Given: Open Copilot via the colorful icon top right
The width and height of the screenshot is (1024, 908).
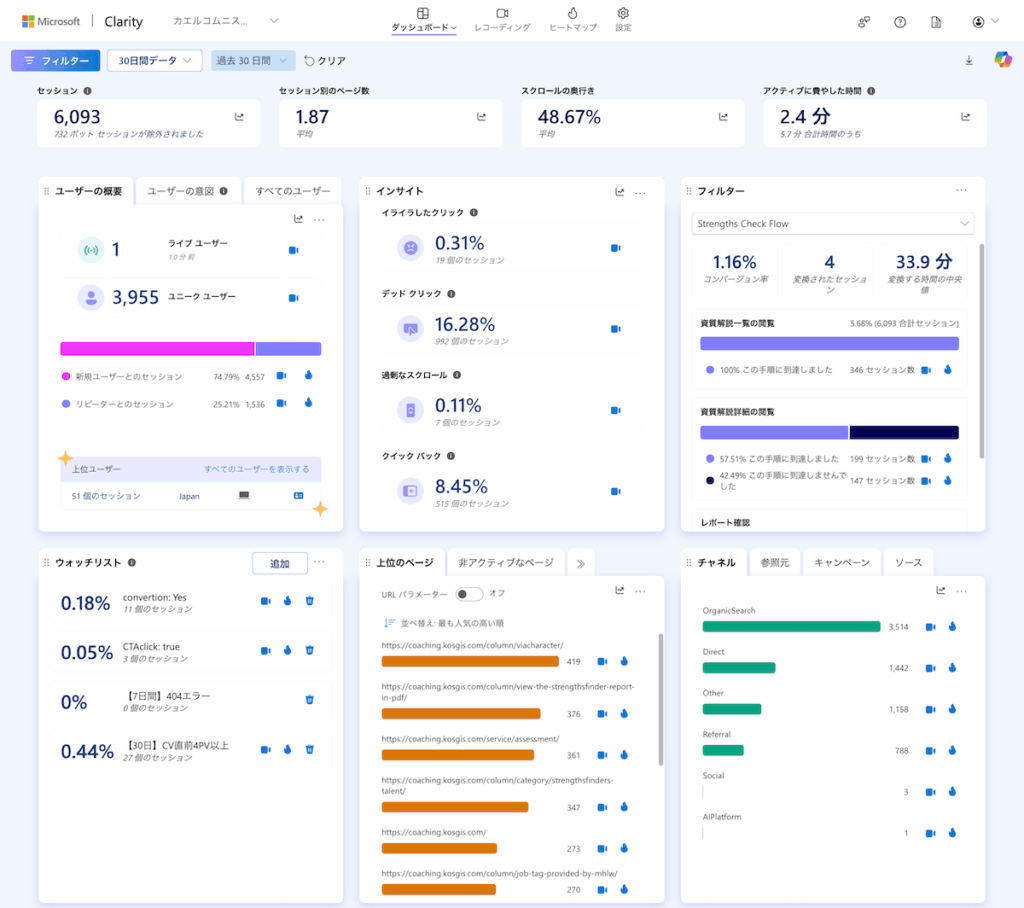Looking at the screenshot, I should (x=1003, y=60).
